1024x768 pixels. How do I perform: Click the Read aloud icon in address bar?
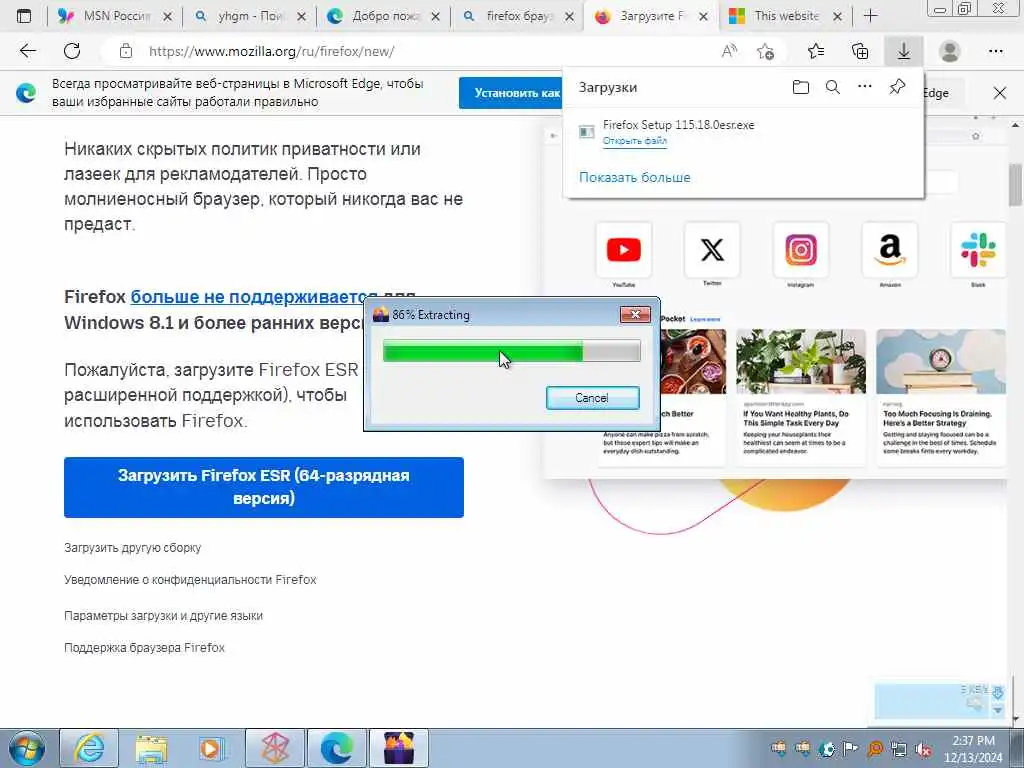pos(729,51)
